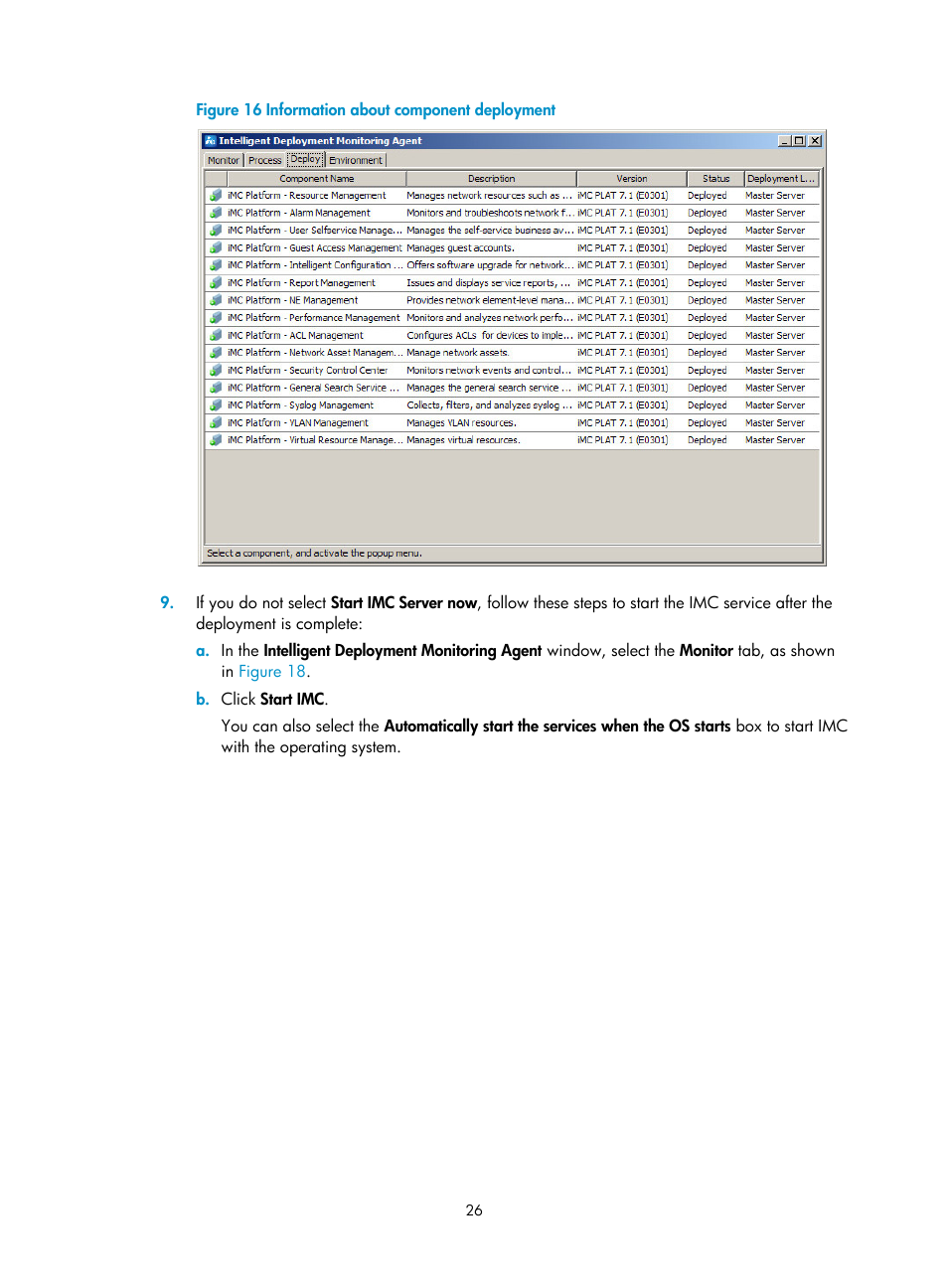
Task: Sort by Version column header
Action: pos(632,179)
